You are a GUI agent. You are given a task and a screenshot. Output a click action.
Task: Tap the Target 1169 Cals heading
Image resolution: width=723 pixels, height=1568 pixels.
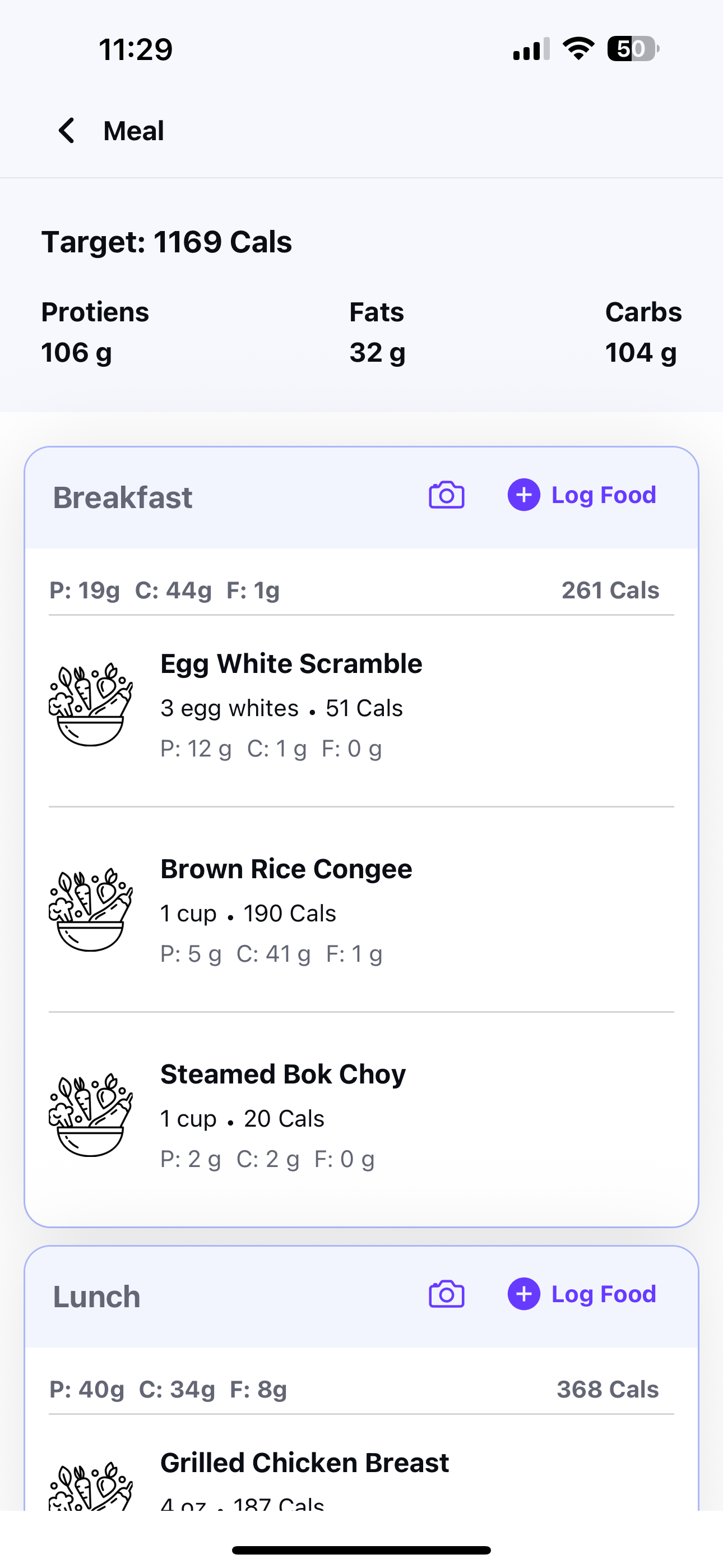pyautogui.click(x=167, y=242)
